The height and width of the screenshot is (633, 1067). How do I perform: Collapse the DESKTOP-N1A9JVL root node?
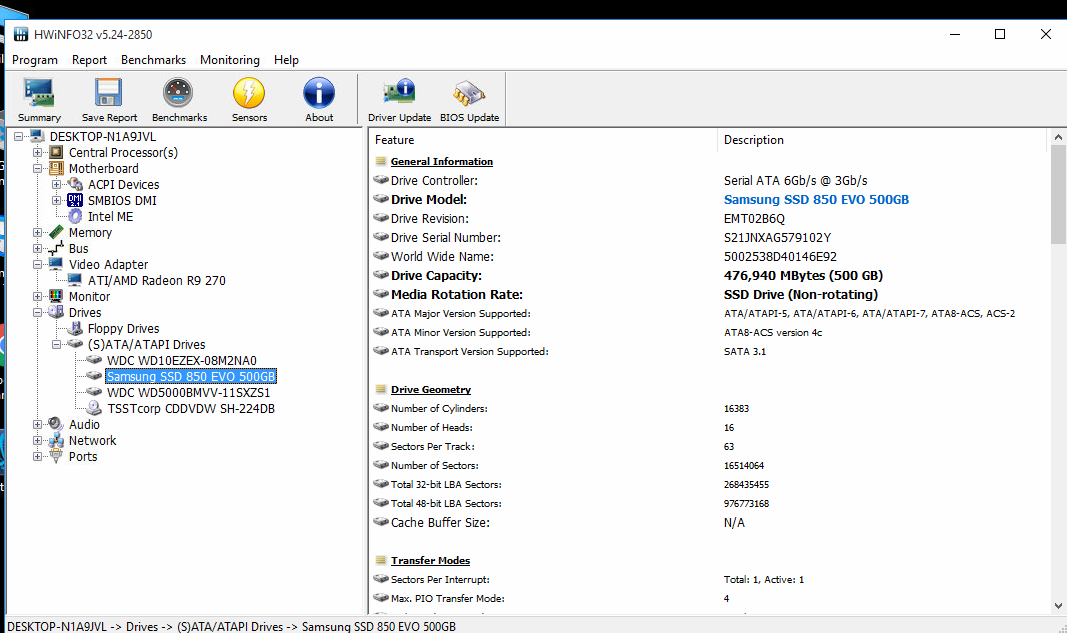click(18, 137)
